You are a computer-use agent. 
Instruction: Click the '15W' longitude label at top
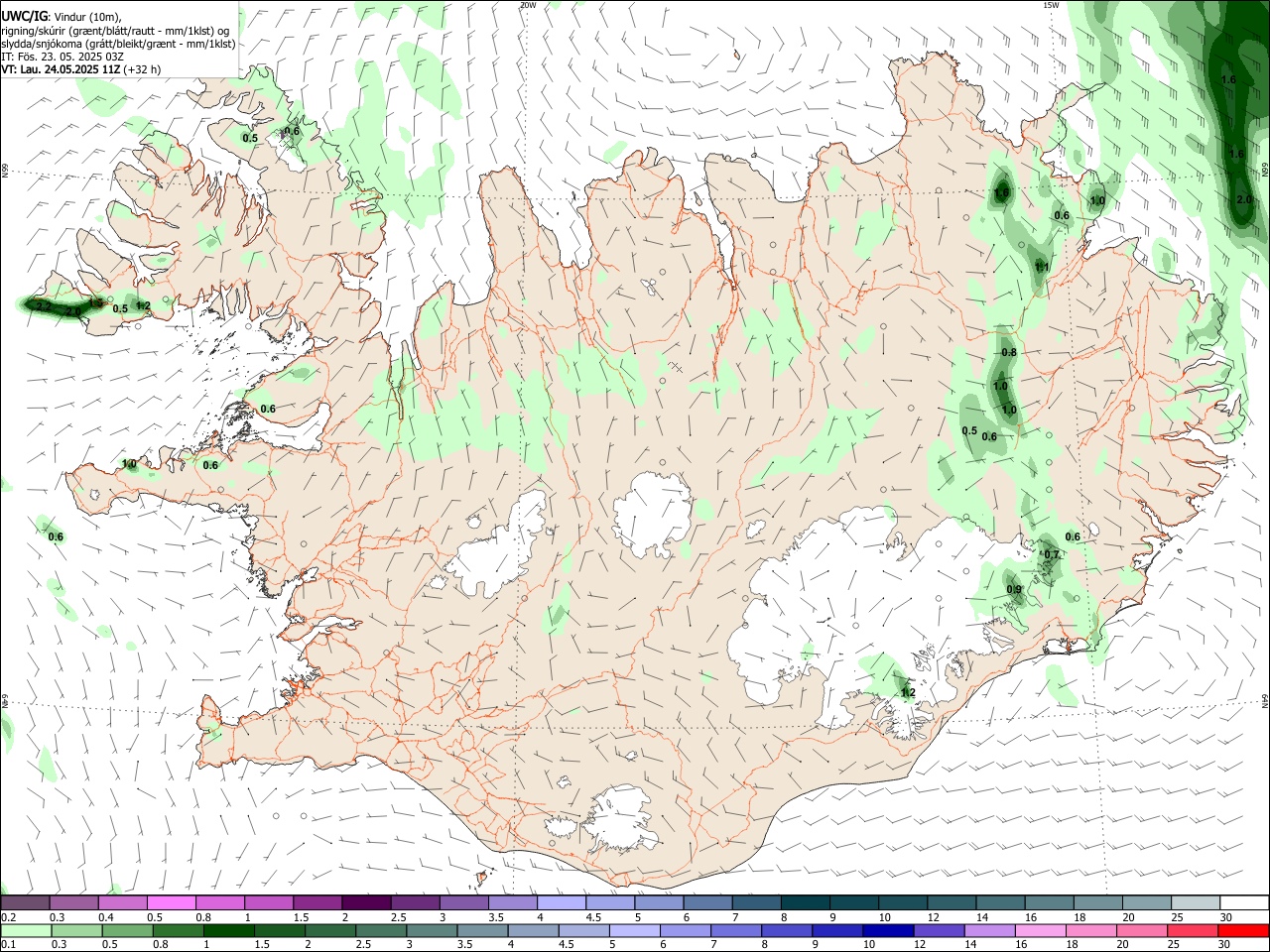click(x=1051, y=5)
